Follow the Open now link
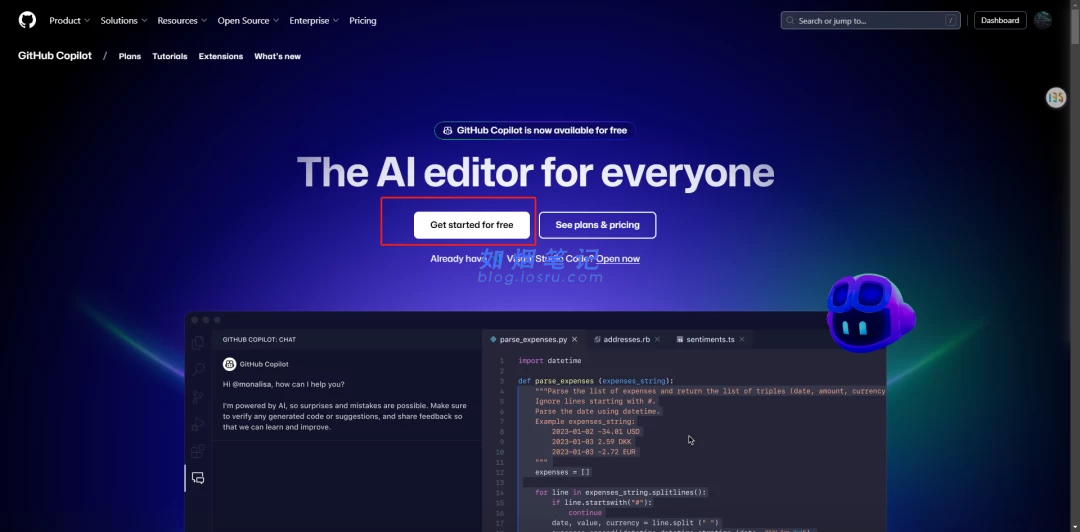This screenshot has width=1080, height=532. click(618, 258)
